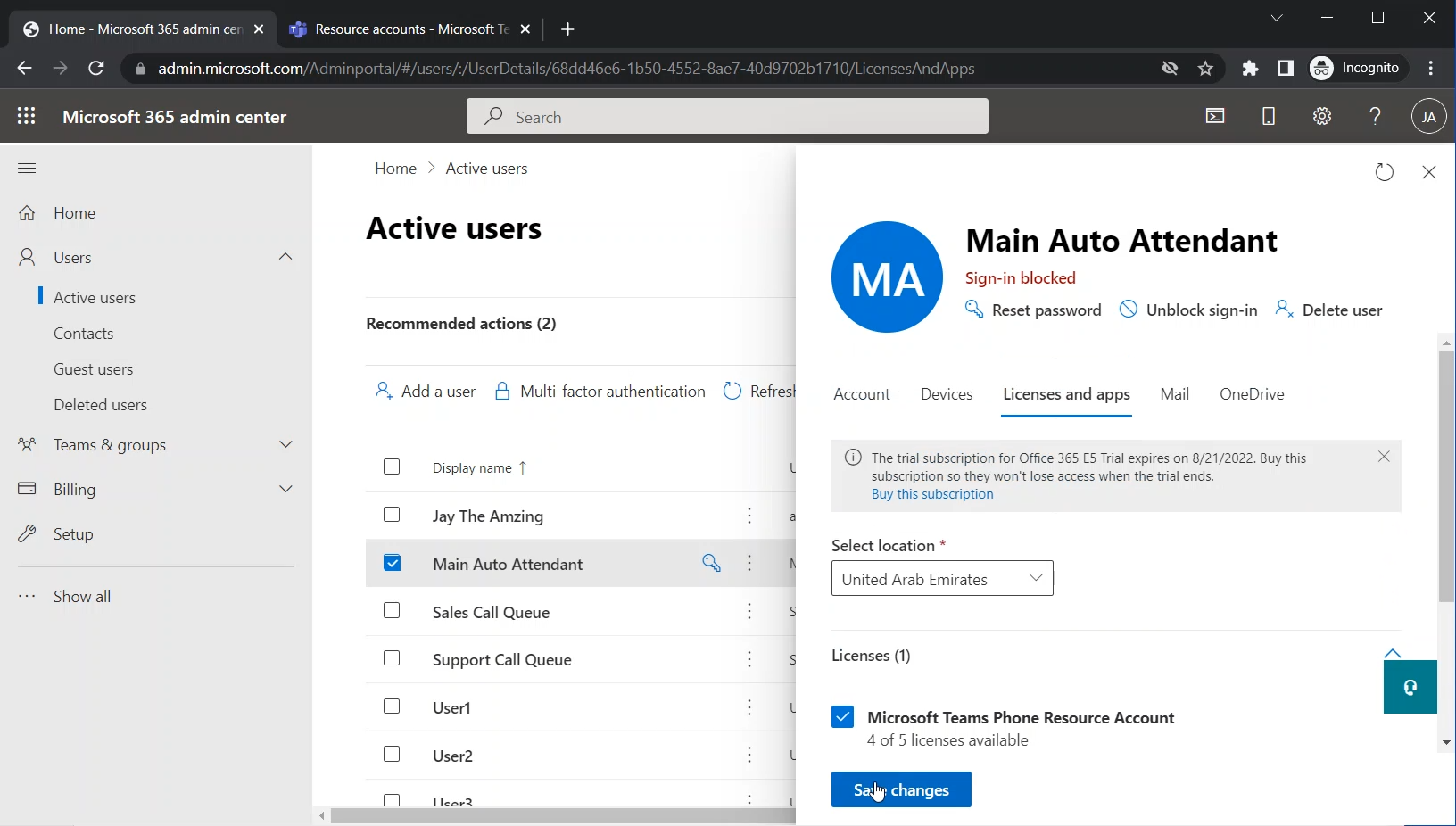Switch to the Account tab
This screenshot has height=826, width=1456.
(861, 394)
